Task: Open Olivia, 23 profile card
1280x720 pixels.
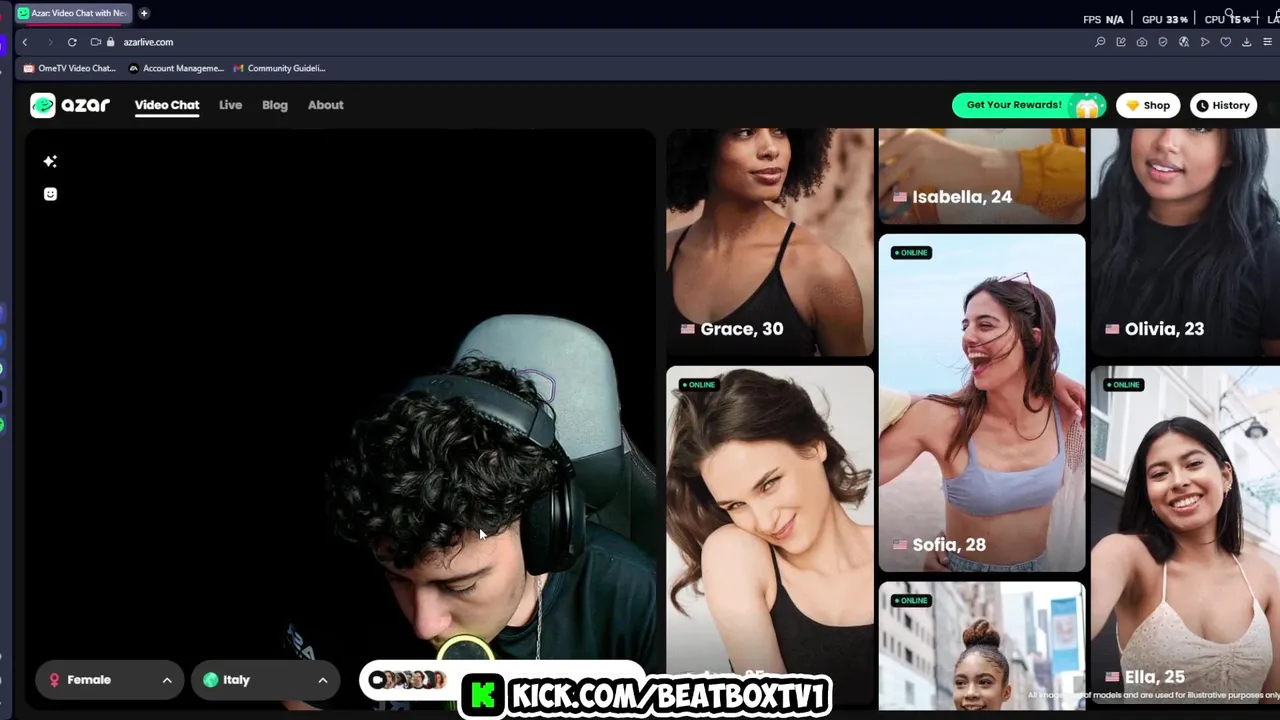Action: [x=1185, y=242]
